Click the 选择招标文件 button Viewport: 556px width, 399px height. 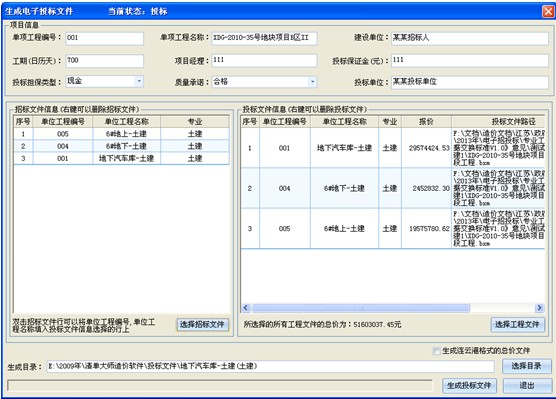[202, 325]
